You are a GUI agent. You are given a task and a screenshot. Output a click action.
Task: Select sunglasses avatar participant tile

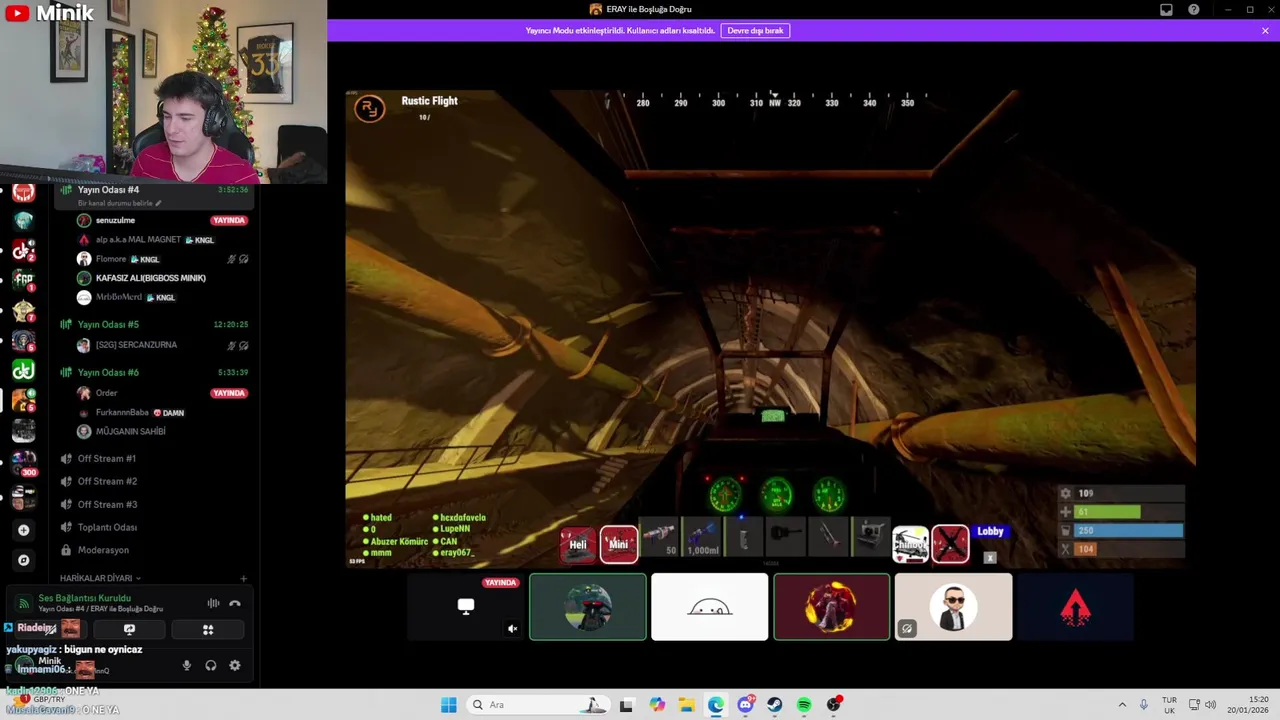coord(953,607)
